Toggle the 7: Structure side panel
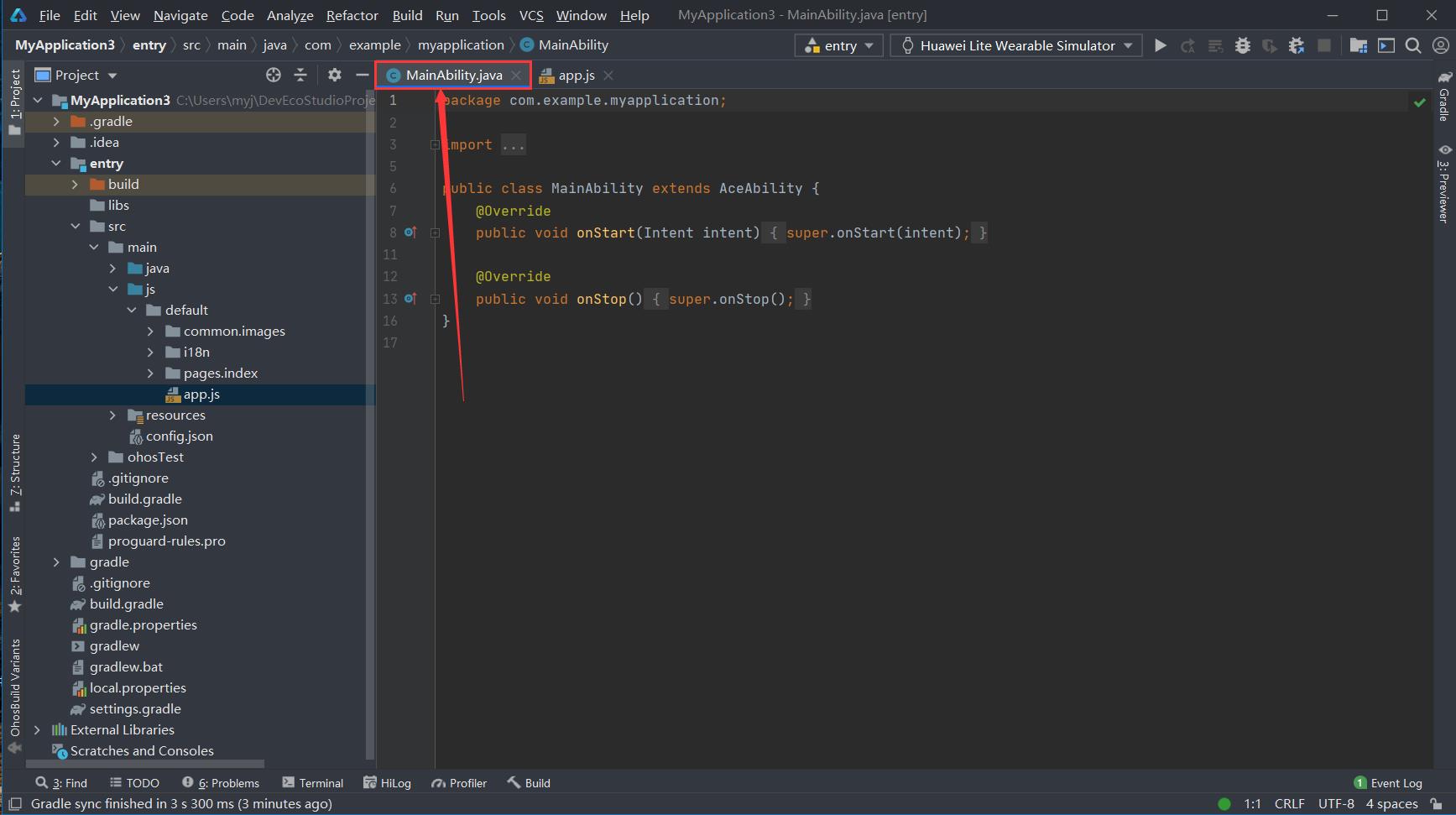This screenshot has width=1456, height=815. pos(14,473)
